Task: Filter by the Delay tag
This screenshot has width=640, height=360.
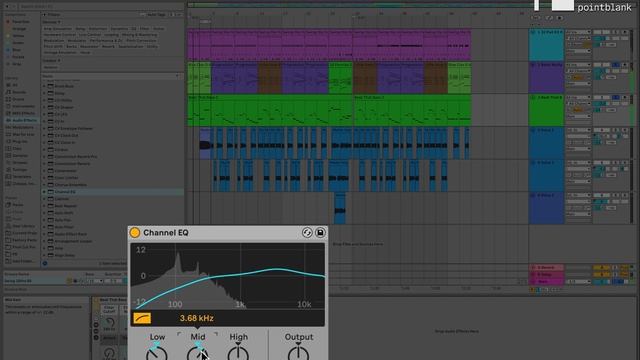Action: coord(80,29)
